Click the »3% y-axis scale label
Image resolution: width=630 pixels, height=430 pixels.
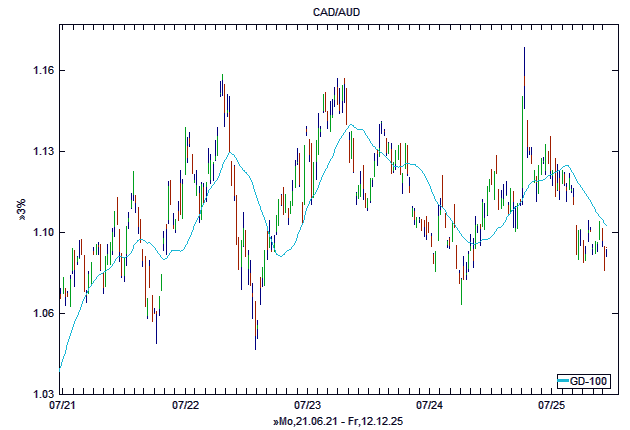21,209
